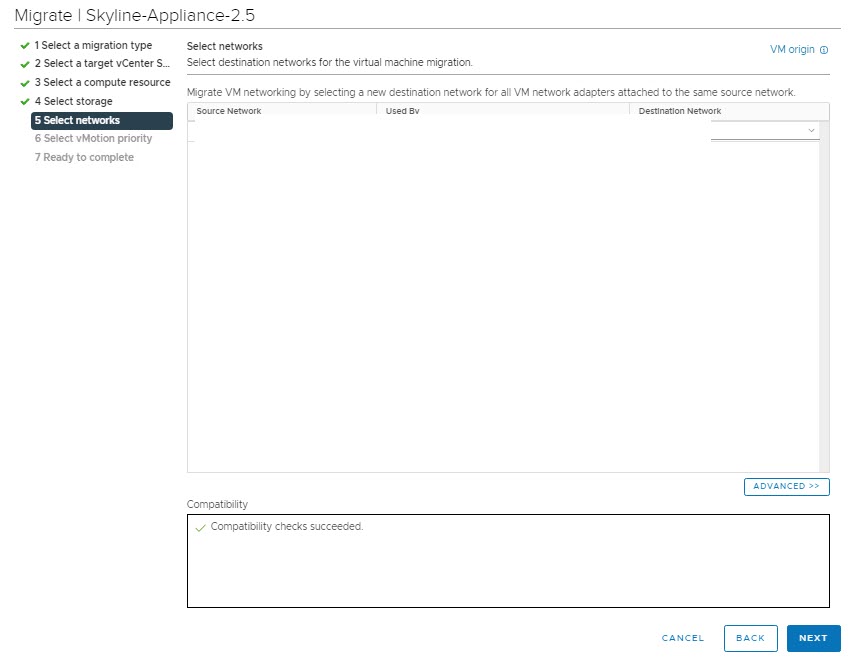Click the info icon beside VM origin
Screen dimensions: 849x668
[824, 50]
